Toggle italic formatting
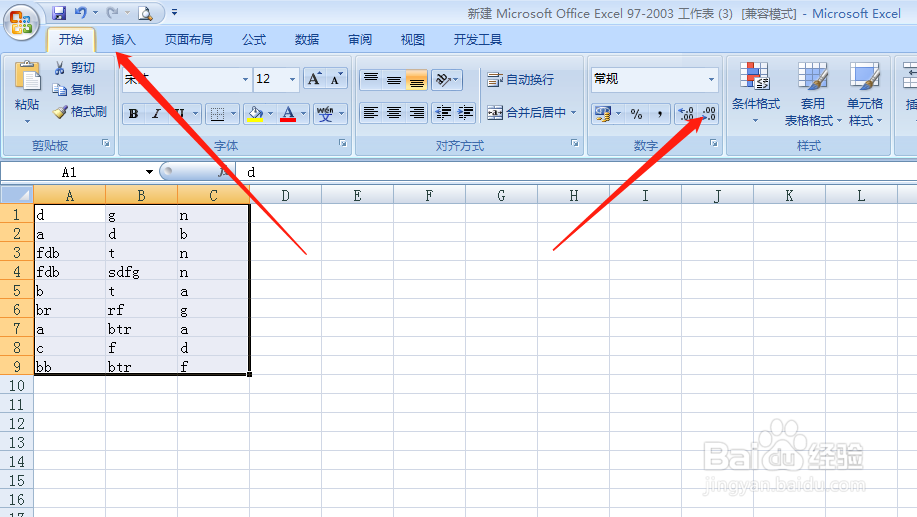917x517 pixels. coord(156,113)
